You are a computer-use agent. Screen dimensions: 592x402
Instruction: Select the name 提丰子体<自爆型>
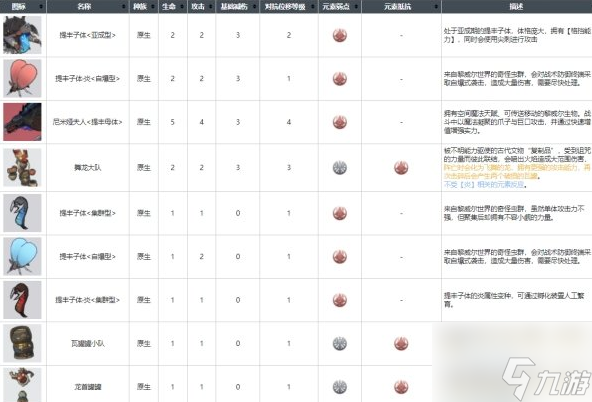click(x=88, y=257)
